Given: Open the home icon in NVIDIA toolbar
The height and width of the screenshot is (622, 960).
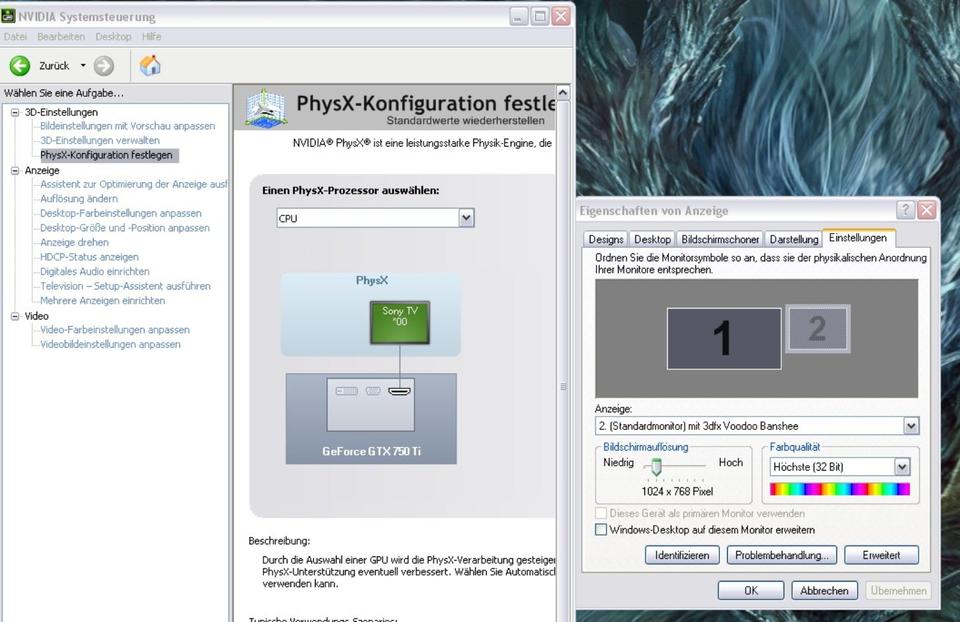Looking at the screenshot, I should tap(150, 65).
